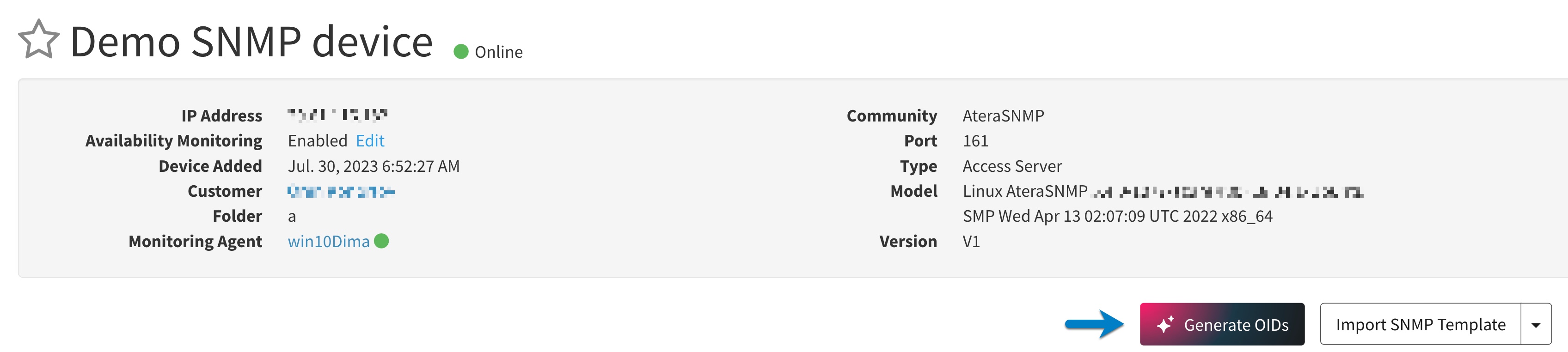Edit Availability Monitoring setting
This screenshot has width=1568, height=352.
point(370,141)
